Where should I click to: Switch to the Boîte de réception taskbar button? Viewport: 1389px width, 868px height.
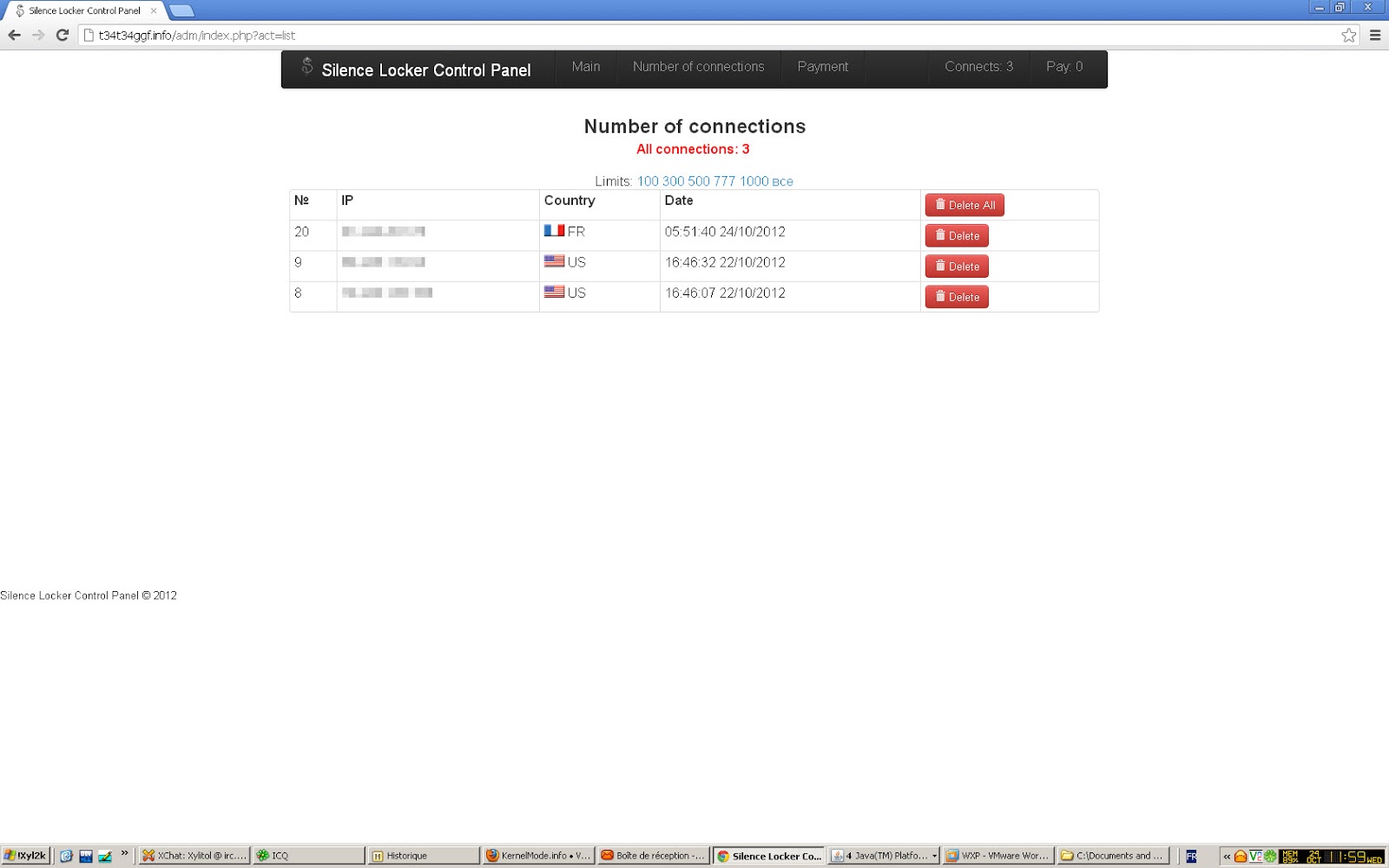(x=654, y=856)
